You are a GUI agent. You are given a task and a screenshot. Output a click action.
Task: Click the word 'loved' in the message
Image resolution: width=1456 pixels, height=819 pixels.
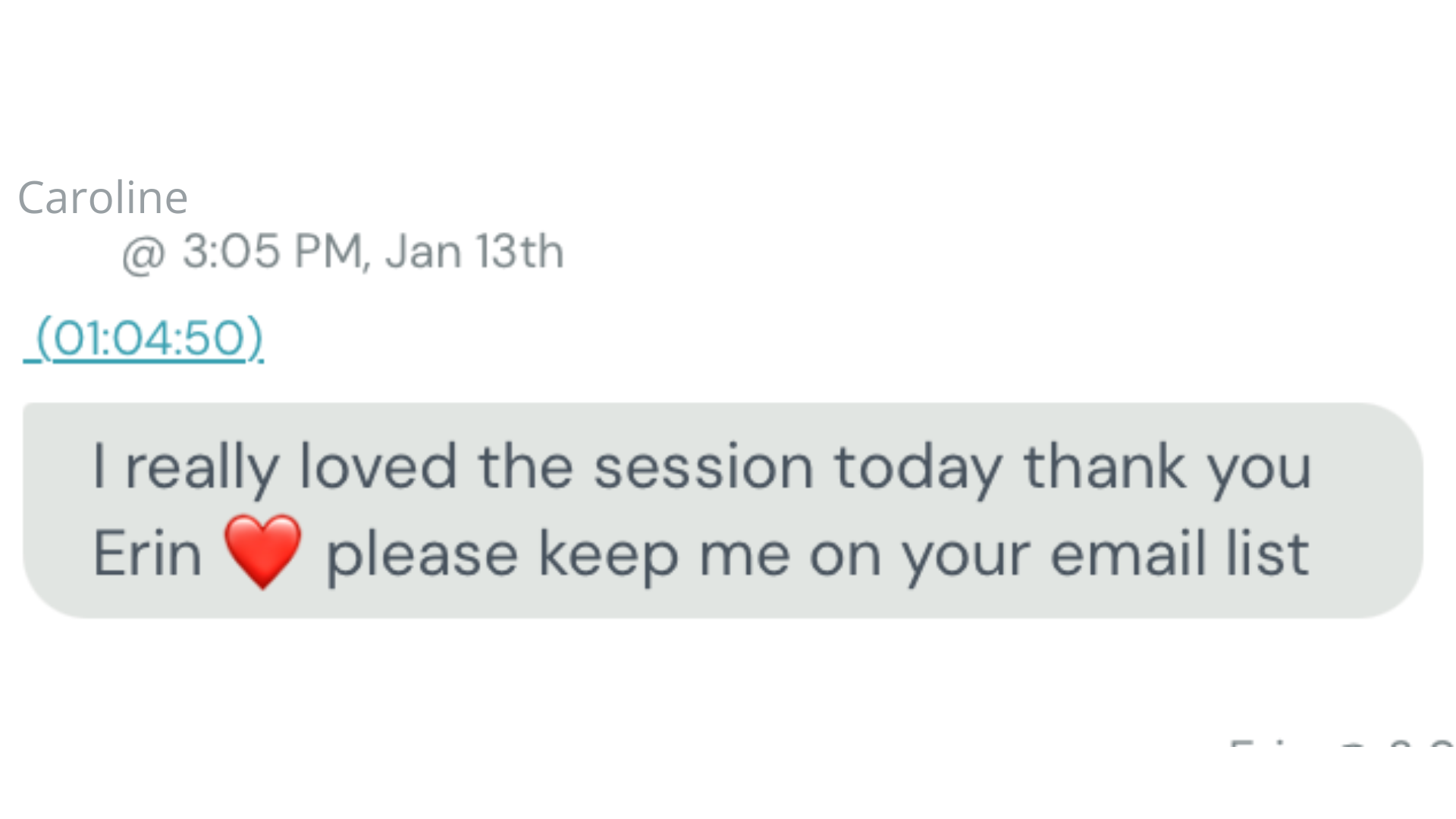coord(378,466)
